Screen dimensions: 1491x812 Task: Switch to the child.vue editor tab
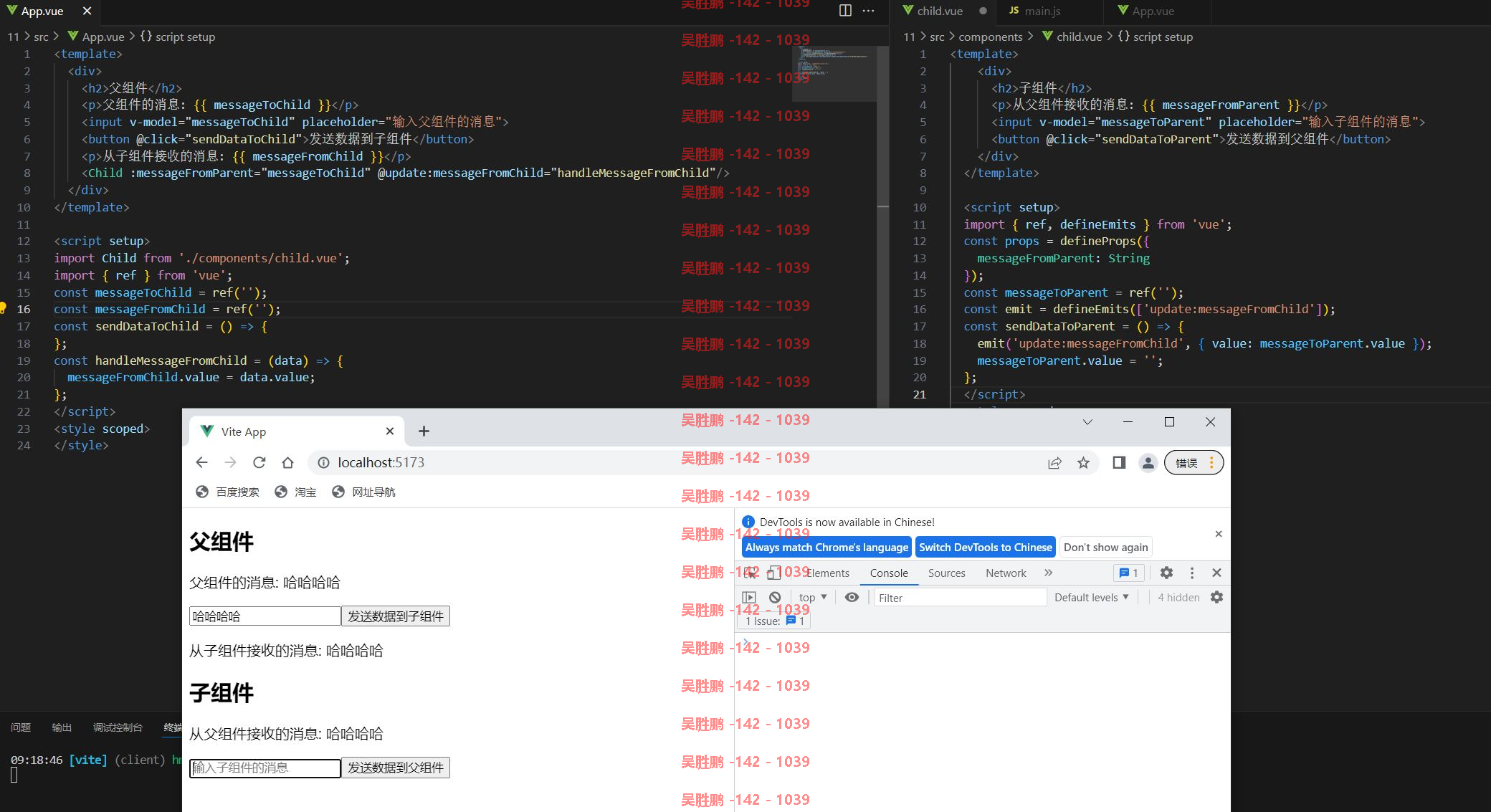(x=939, y=11)
